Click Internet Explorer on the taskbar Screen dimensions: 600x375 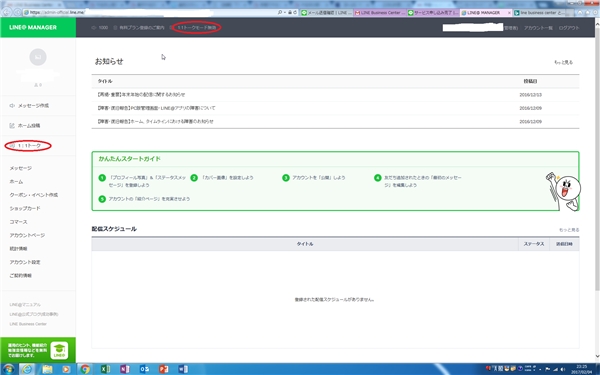pyautogui.click(x=27, y=369)
